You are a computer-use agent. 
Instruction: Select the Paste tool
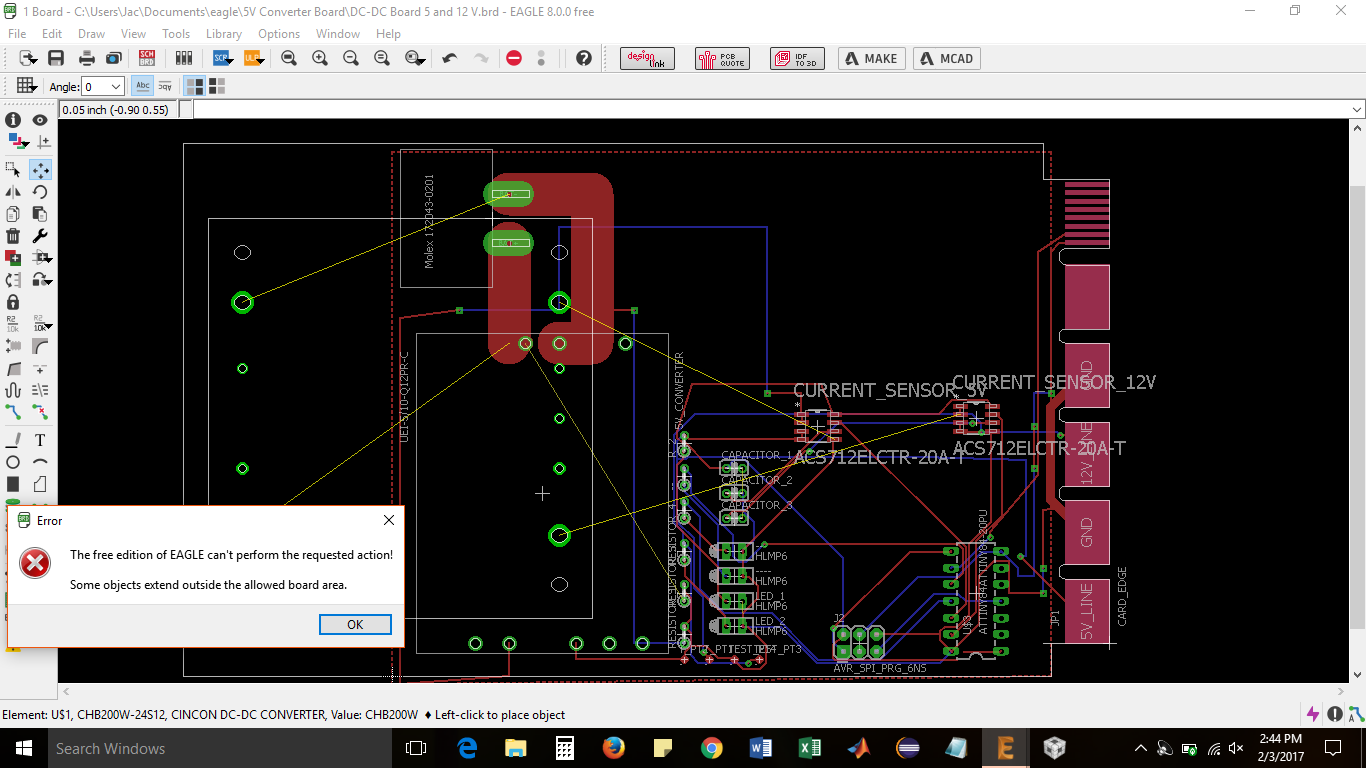click(40, 214)
